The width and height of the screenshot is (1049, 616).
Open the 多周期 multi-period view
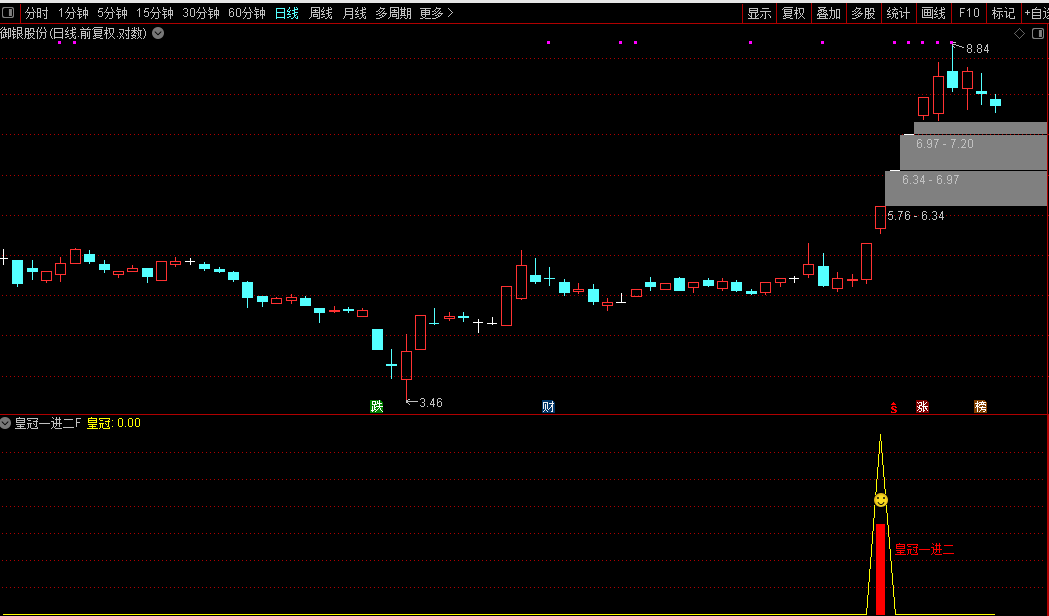393,13
